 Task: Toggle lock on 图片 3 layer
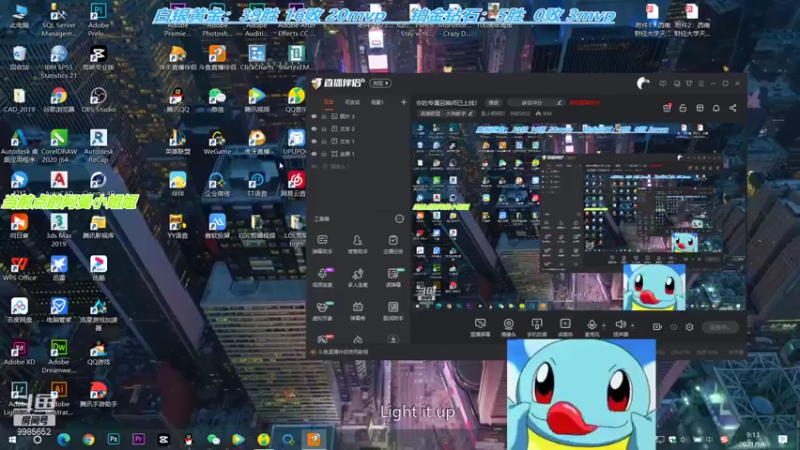(324, 116)
